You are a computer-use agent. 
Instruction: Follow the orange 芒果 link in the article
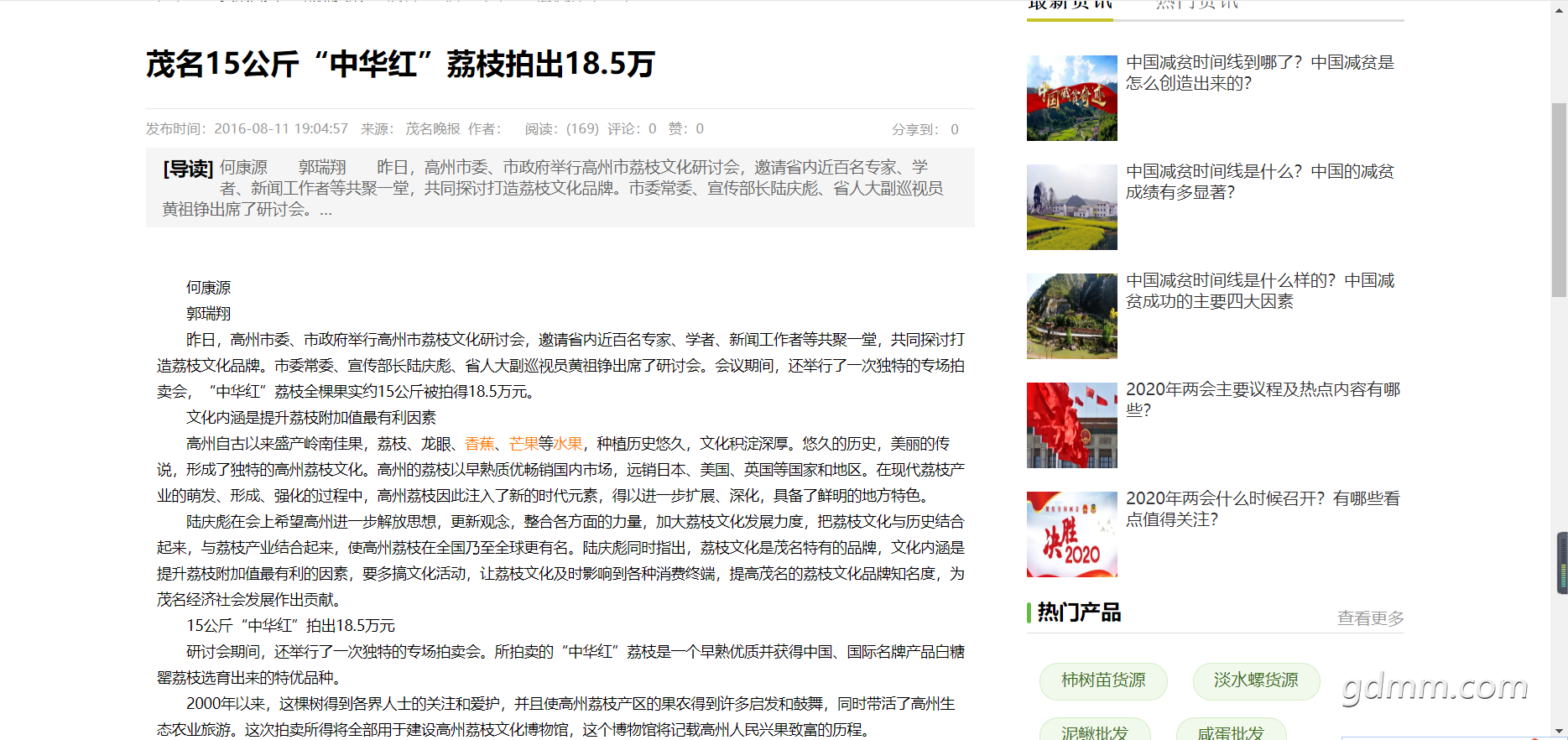tap(524, 444)
